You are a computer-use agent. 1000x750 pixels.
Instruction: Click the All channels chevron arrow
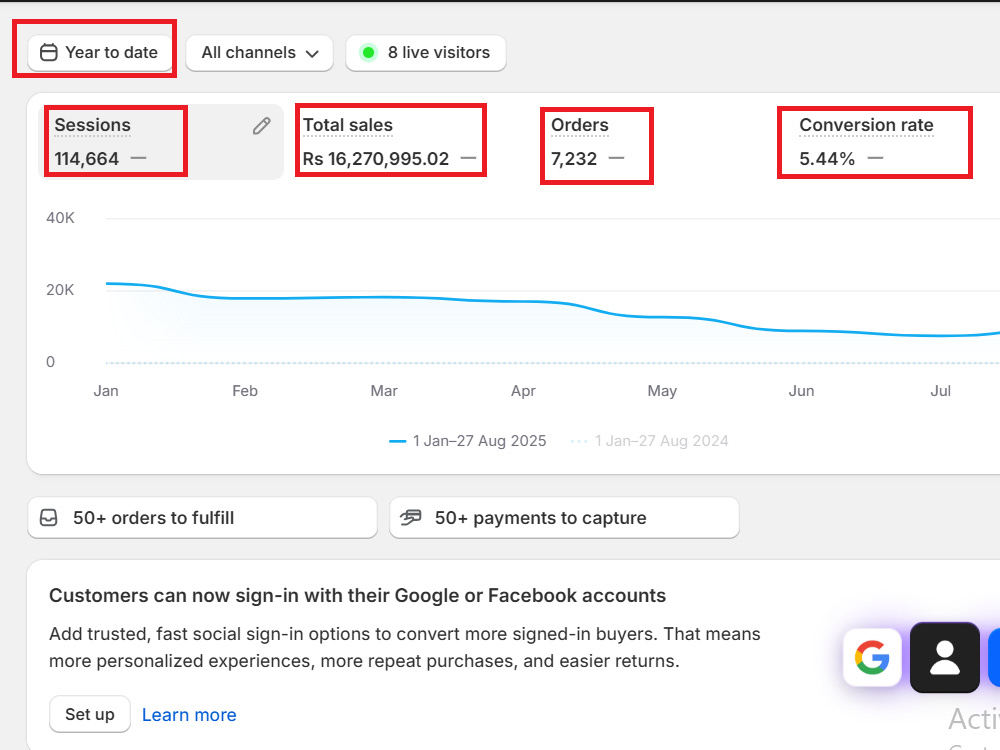click(312, 54)
